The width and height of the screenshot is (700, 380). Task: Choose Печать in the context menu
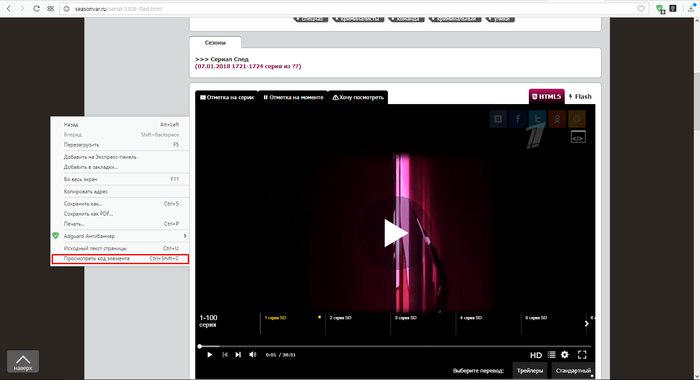[121, 224]
